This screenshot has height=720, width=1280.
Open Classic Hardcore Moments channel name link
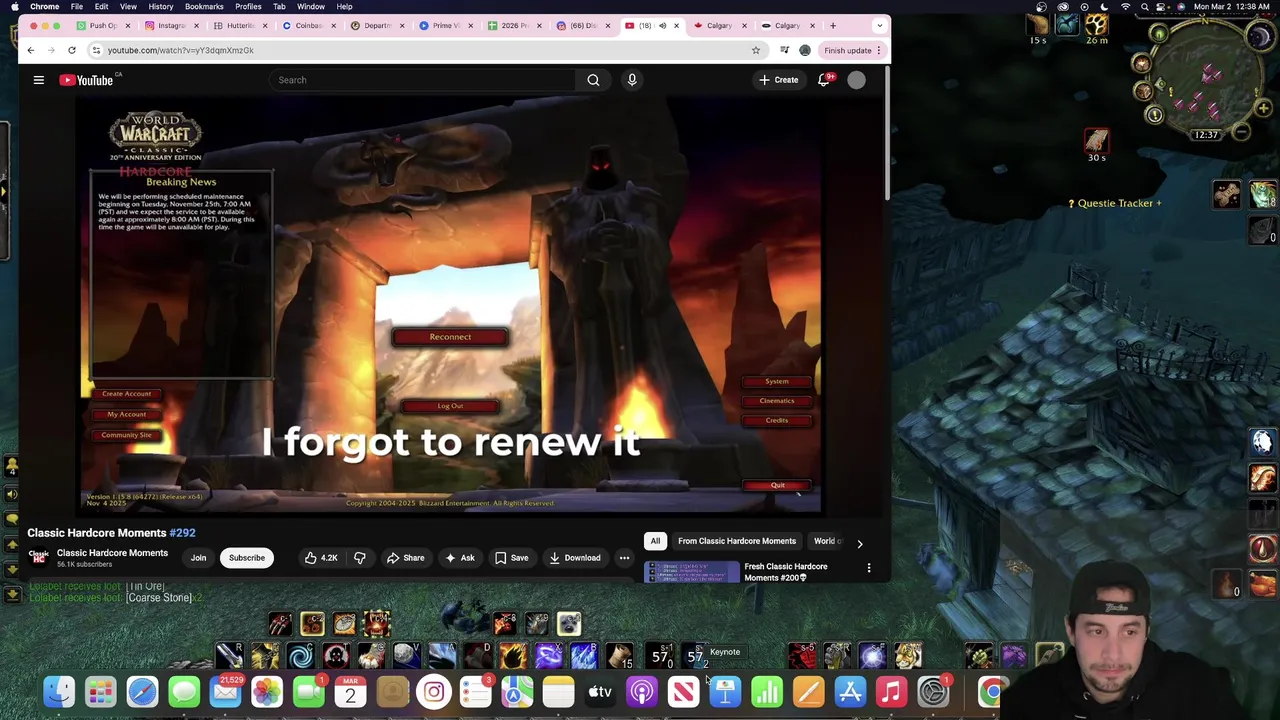(112, 553)
